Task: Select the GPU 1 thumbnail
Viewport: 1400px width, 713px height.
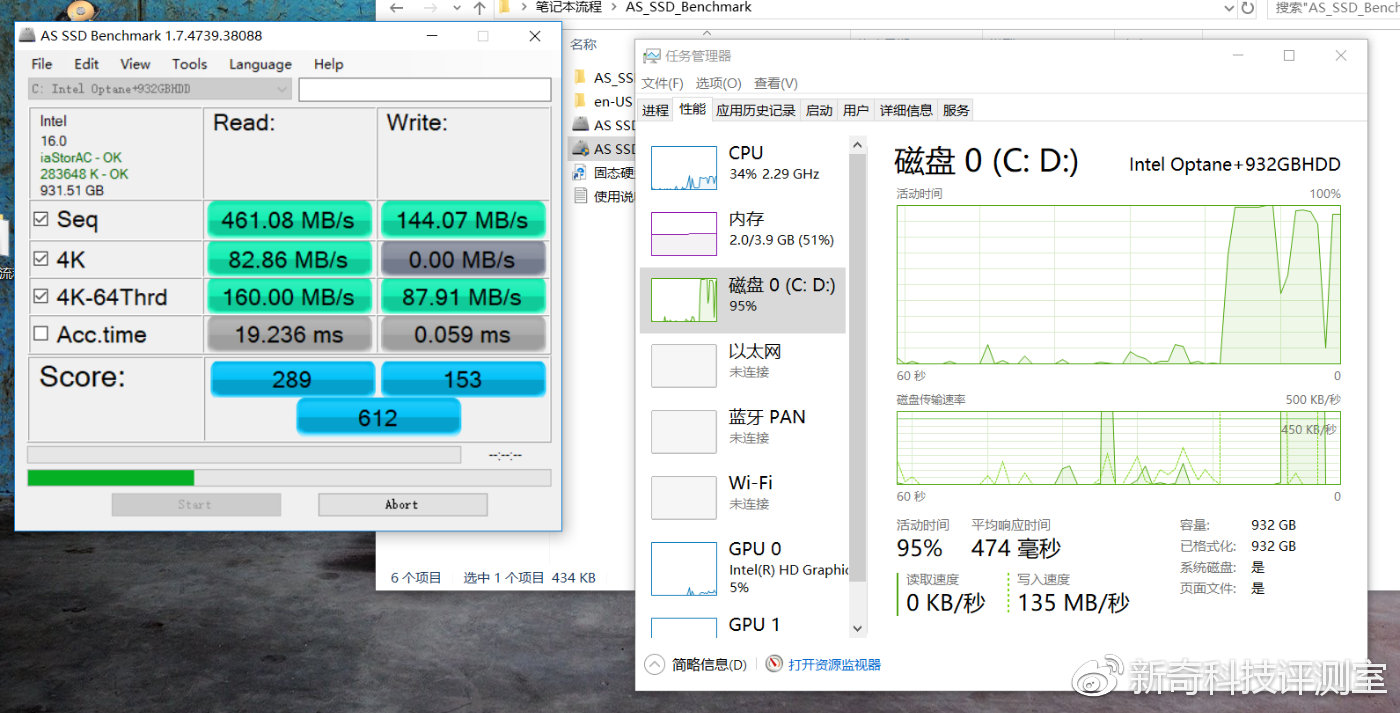Action: pos(684,627)
